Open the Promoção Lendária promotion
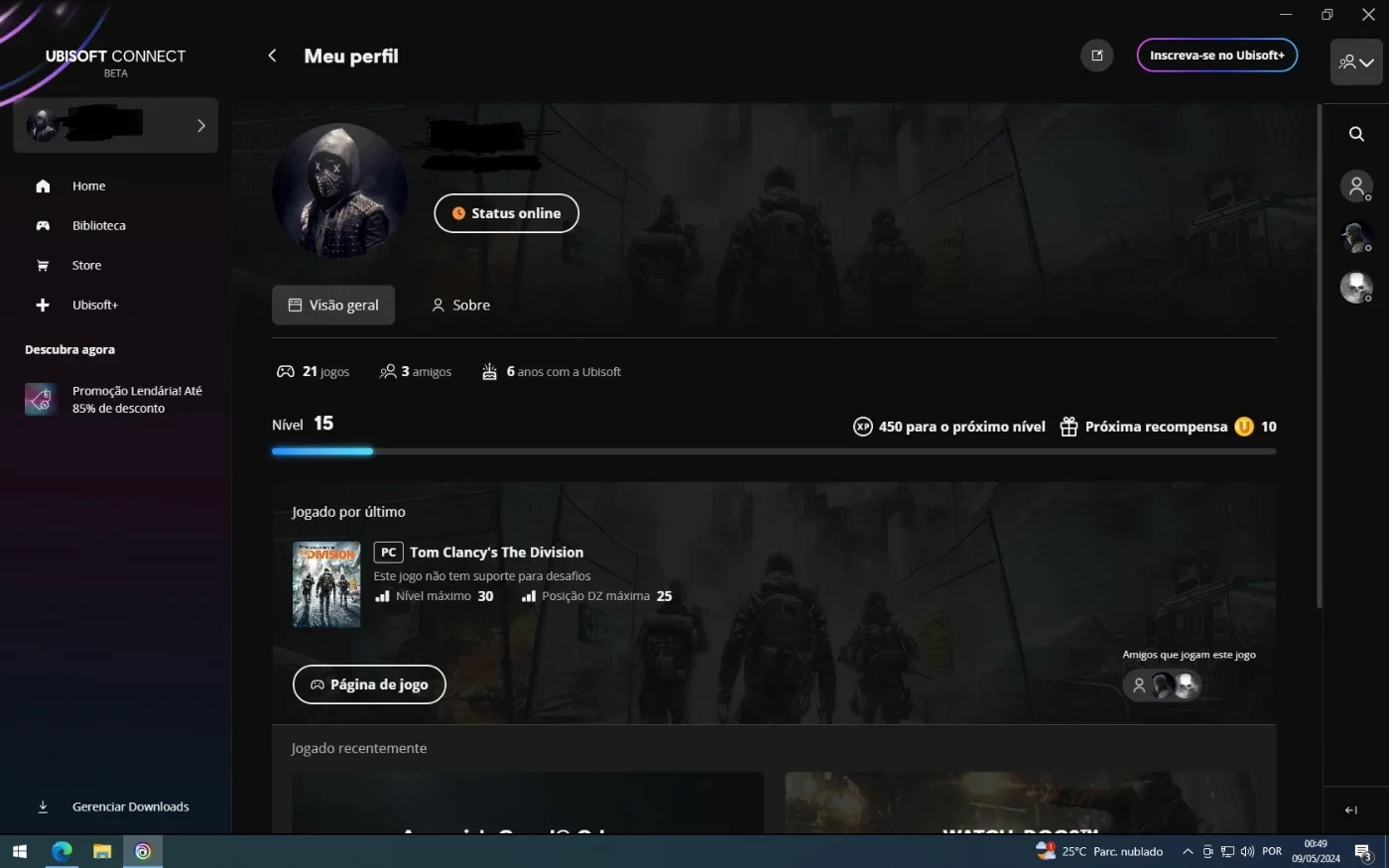This screenshot has width=1389, height=868. pyautogui.click(x=137, y=399)
